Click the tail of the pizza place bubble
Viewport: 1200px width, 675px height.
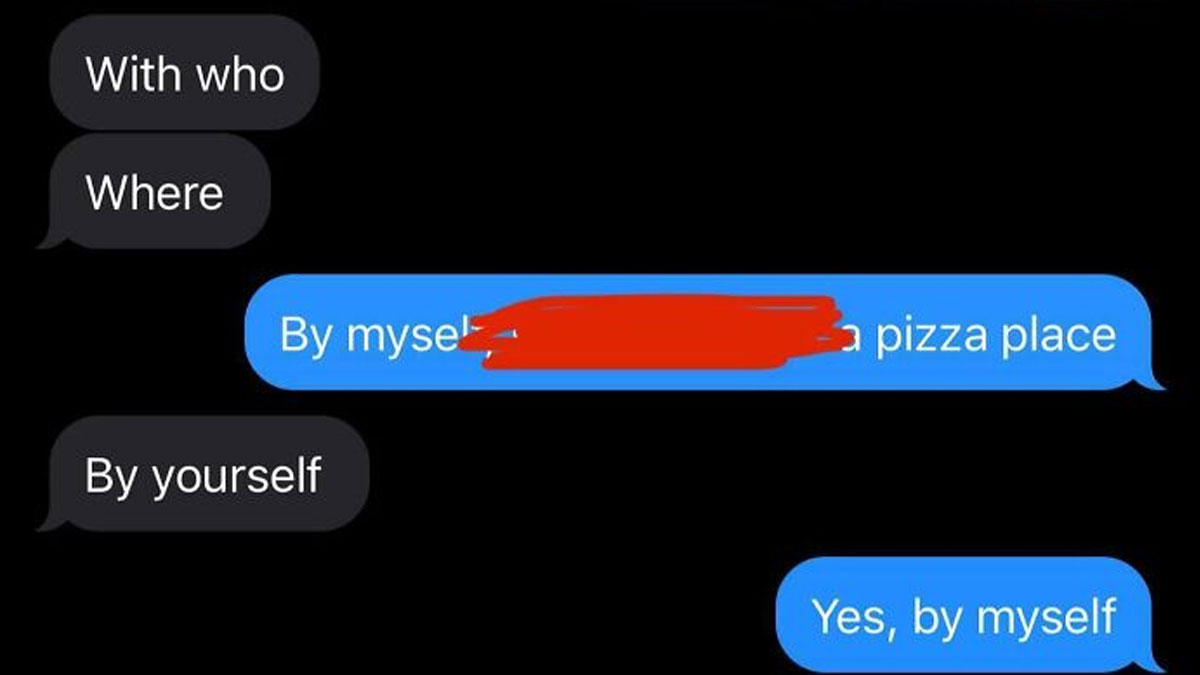[x=1153, y=380]
